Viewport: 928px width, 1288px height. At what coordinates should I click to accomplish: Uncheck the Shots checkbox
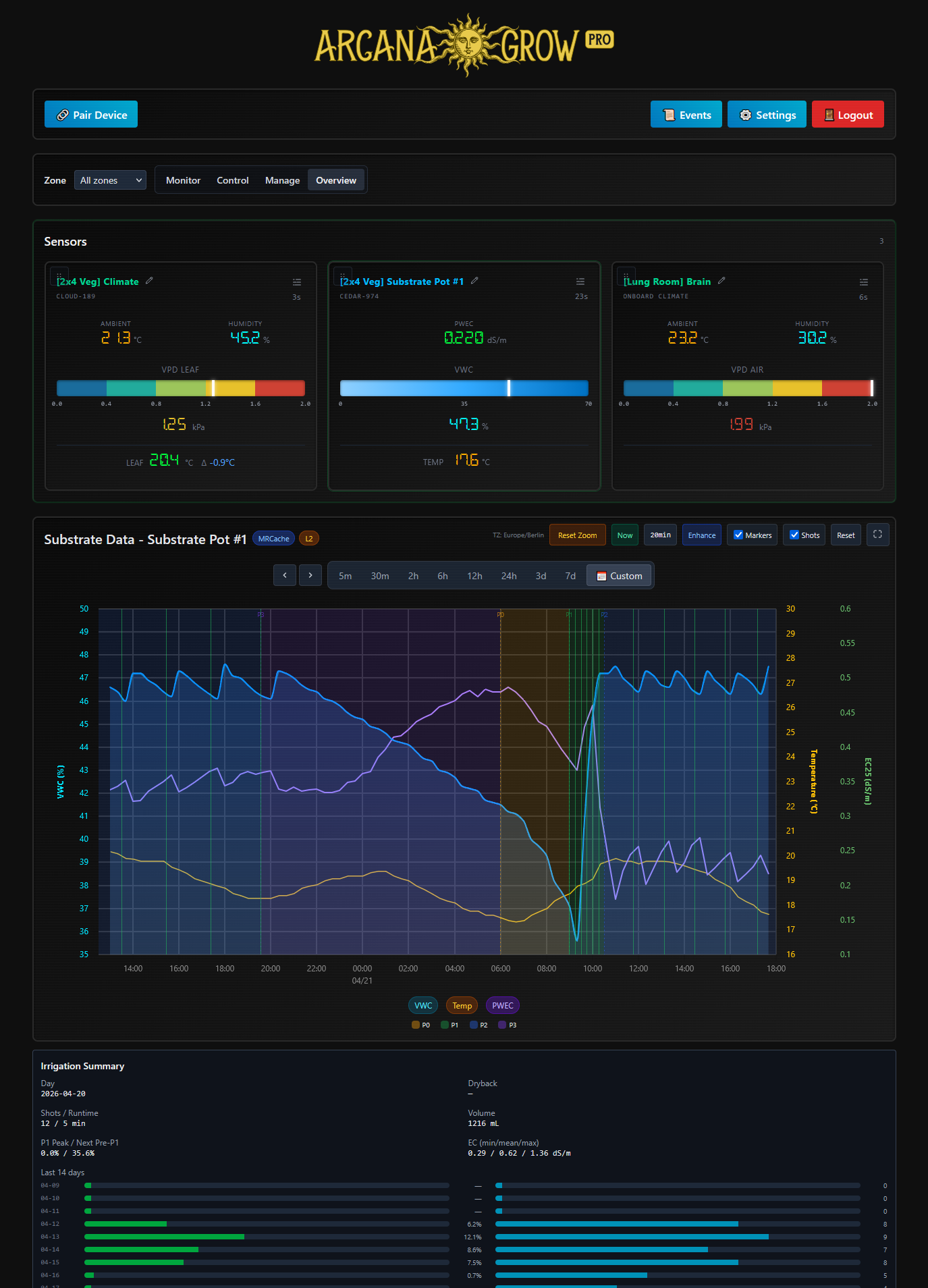[x=794, y=535]
